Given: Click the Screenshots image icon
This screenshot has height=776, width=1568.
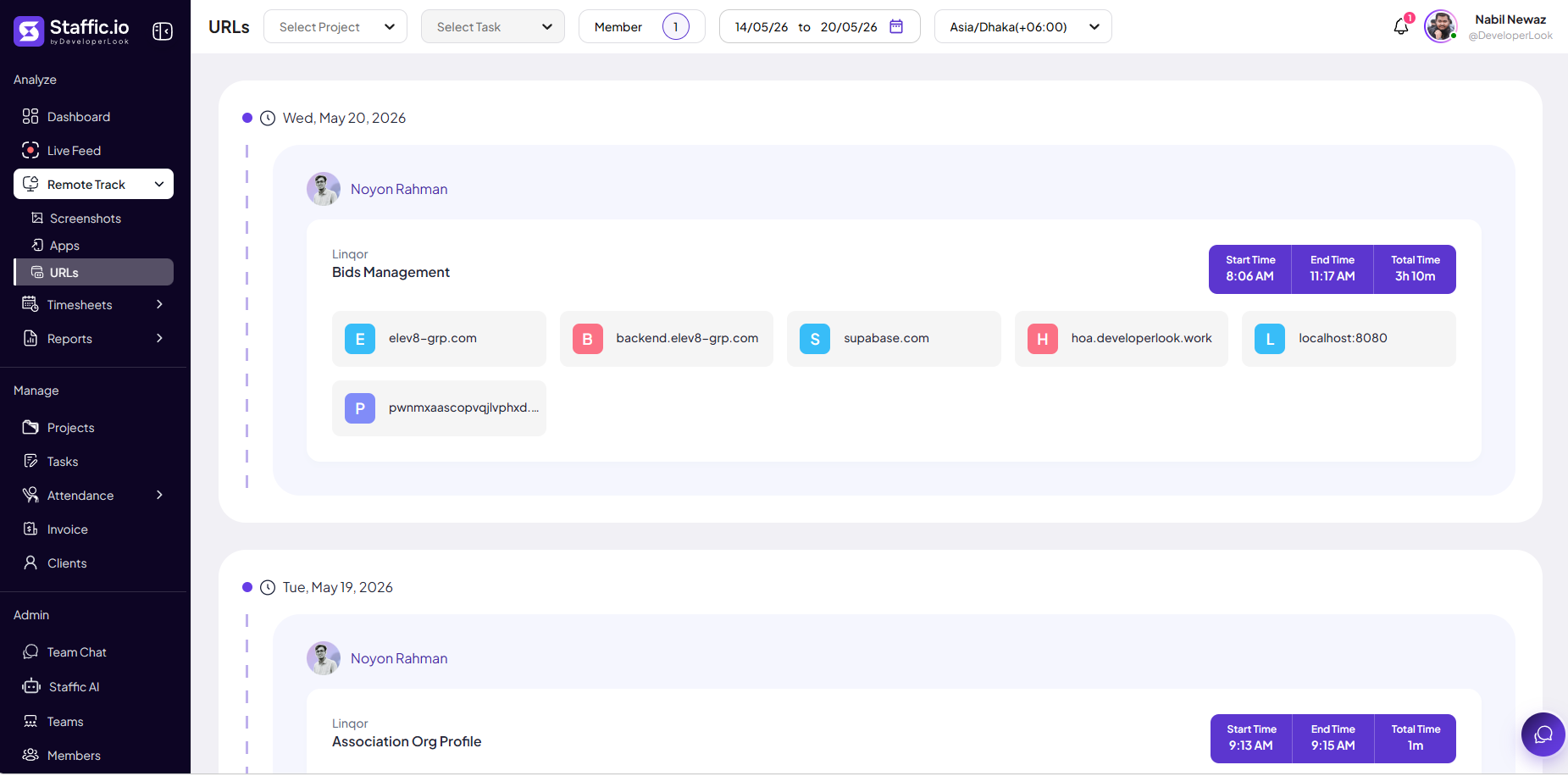Looking at the screenshot, I should (37, 218).
